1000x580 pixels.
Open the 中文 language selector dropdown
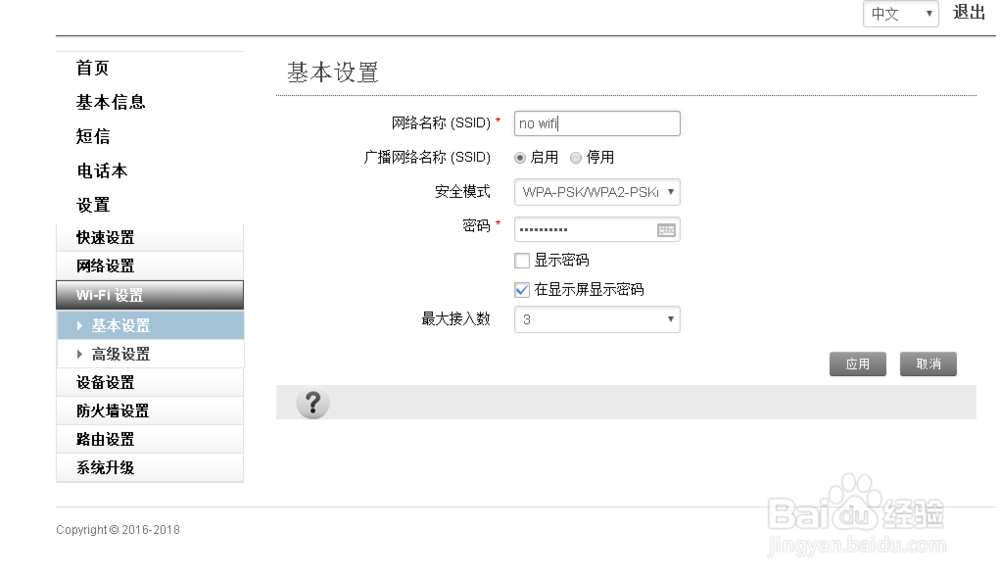pos(899,14)
